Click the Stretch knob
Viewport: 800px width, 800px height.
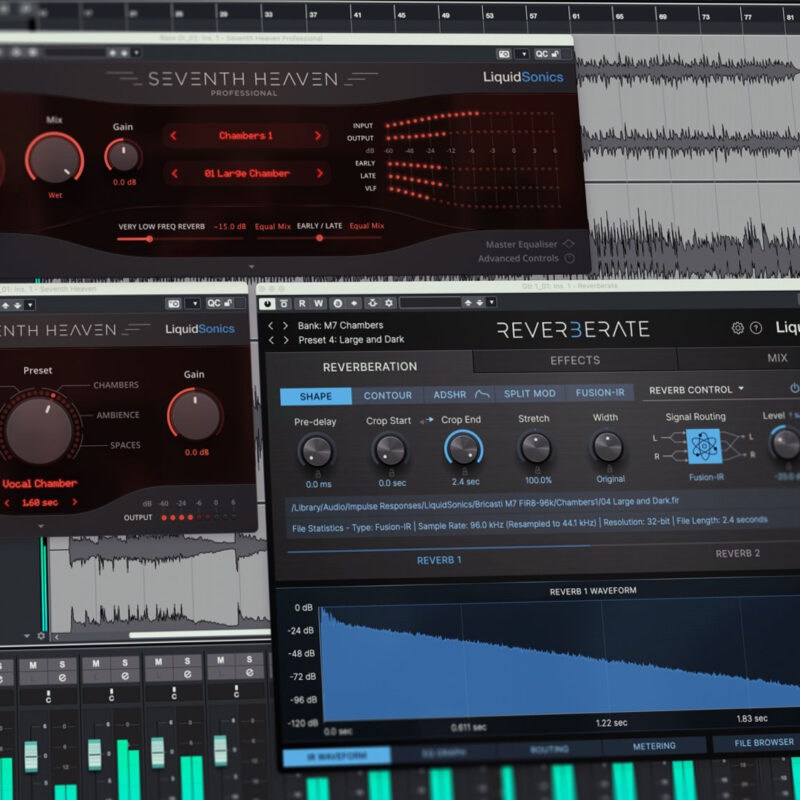536,447
